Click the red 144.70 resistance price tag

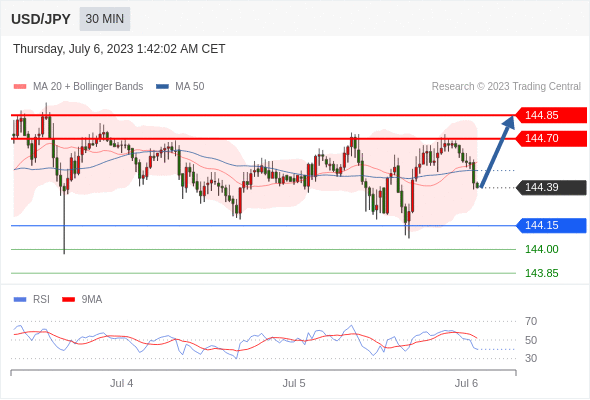(550, 138)
